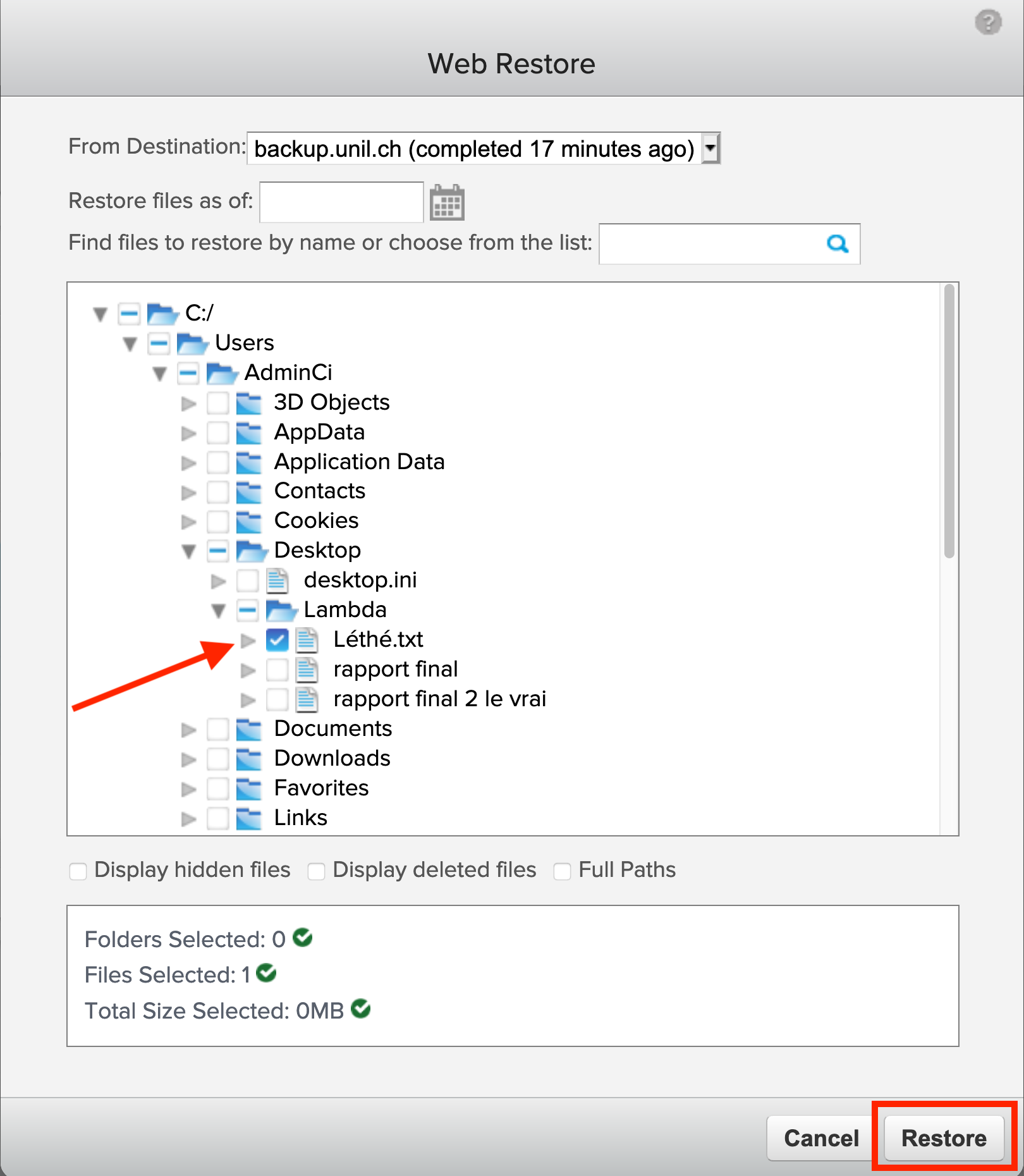The height and width of the screenshot is (1176, 1024).
Task: Click the help question mark icon
Action: [x=988, y=23]
